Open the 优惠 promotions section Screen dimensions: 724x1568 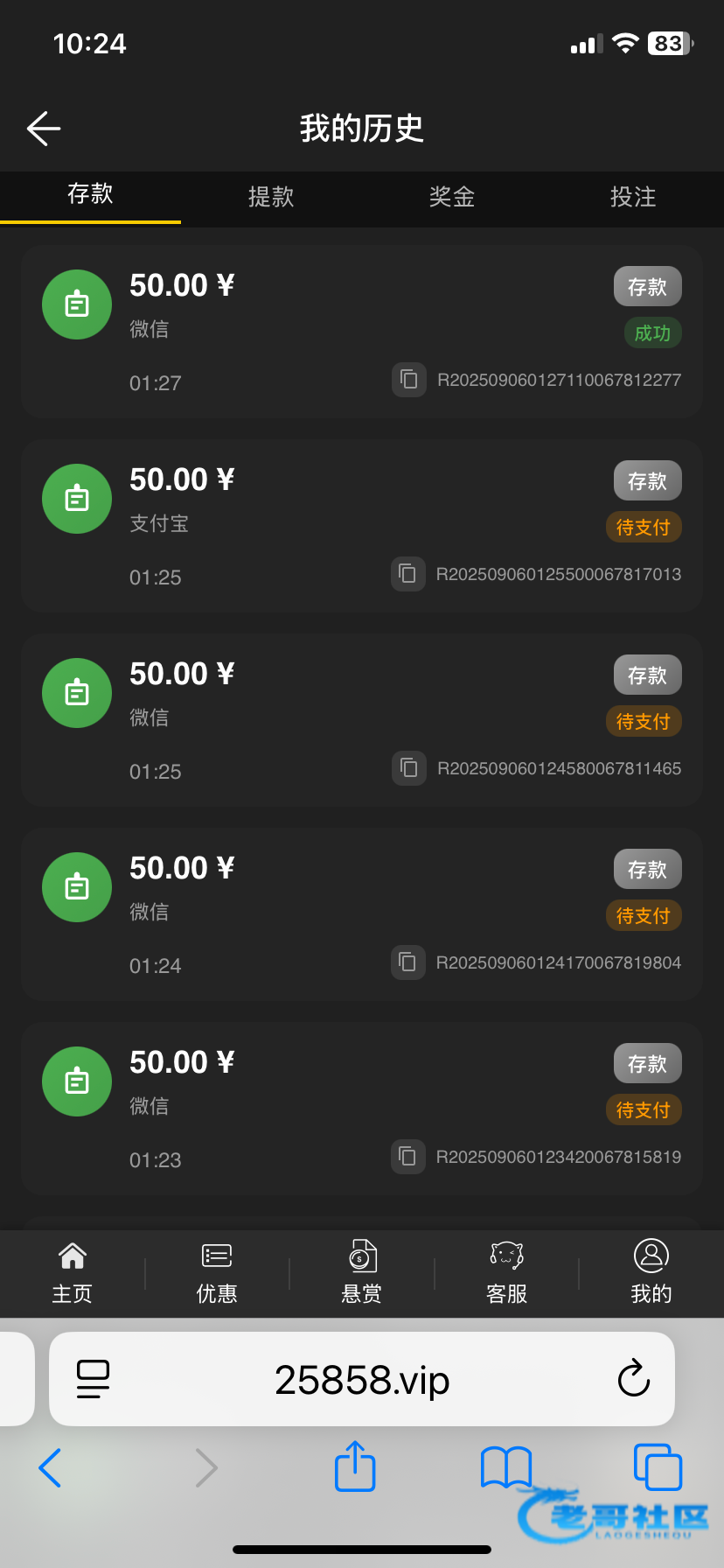217,1273
